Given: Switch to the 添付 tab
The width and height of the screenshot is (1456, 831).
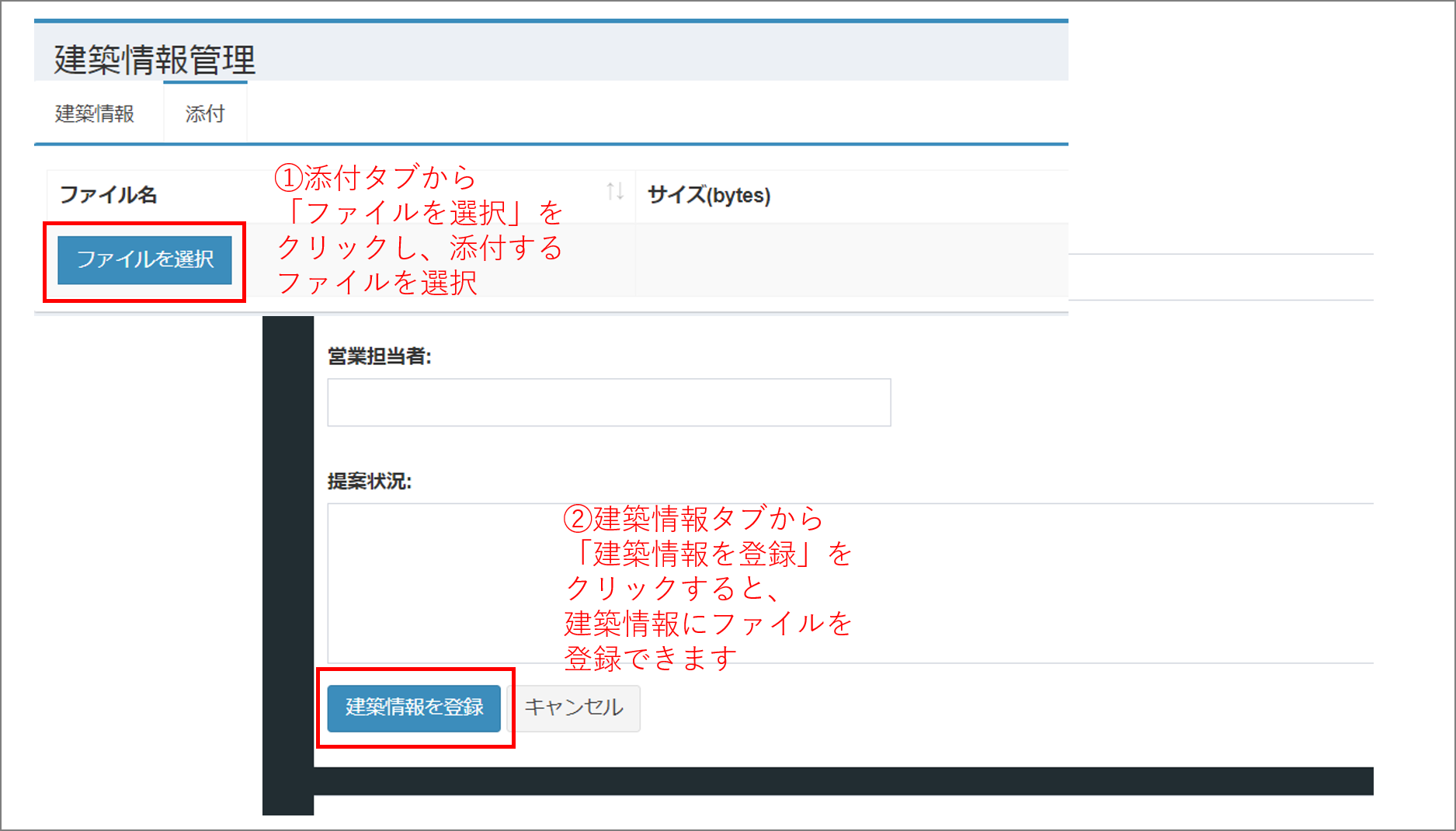Looking at the screenshot, I should (205, 114).
